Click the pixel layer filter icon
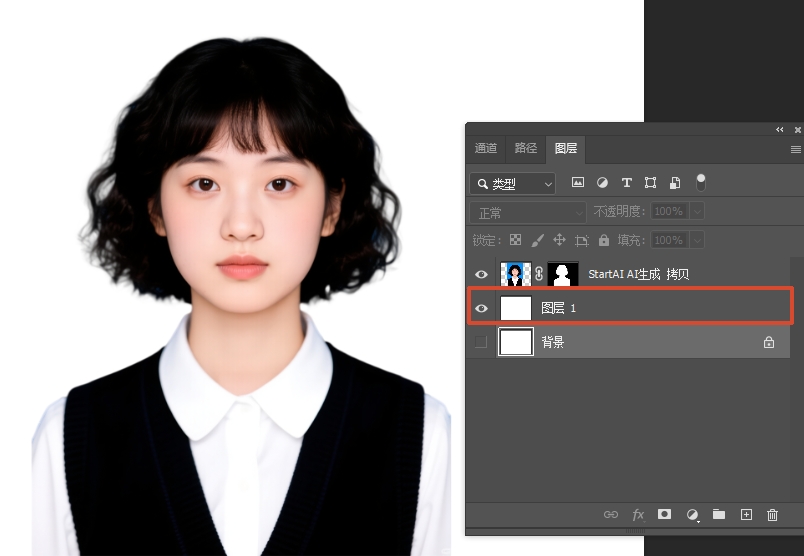 pyautogui.click(x=577, y=183)
